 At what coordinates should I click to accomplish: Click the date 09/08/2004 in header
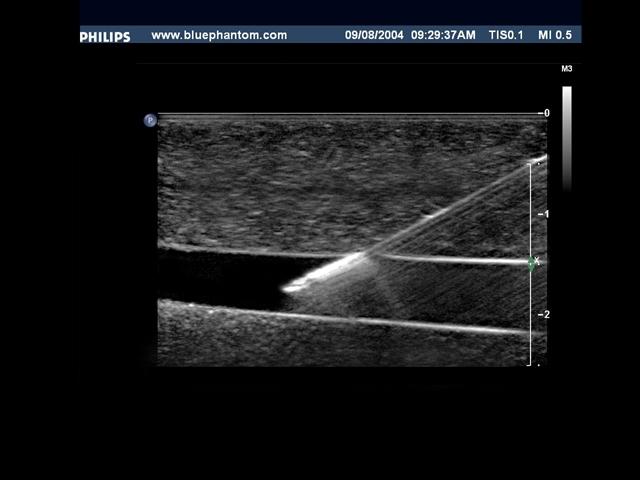coord(374,35)
